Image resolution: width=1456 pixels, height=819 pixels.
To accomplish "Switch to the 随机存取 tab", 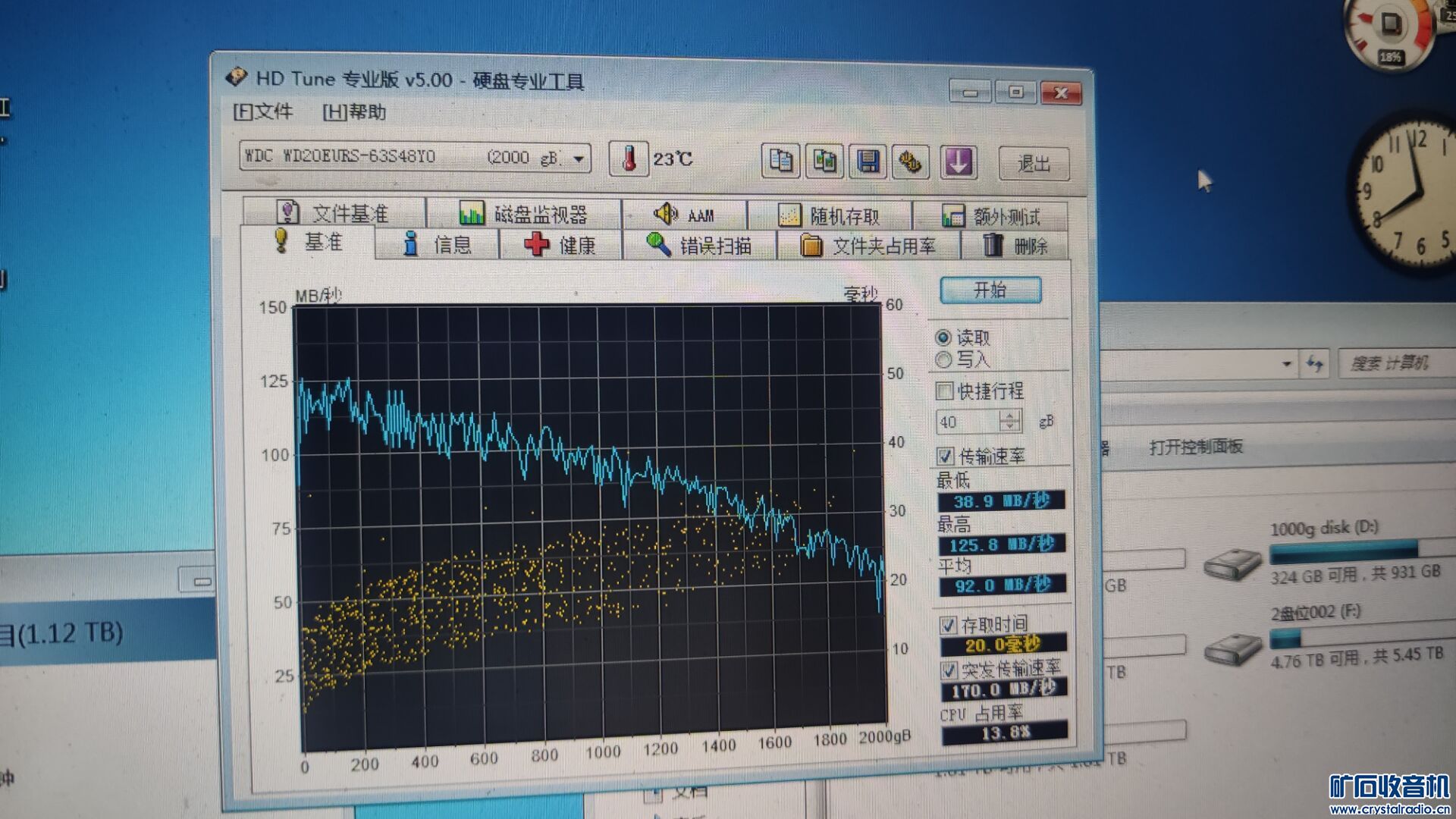I will 830,216.
